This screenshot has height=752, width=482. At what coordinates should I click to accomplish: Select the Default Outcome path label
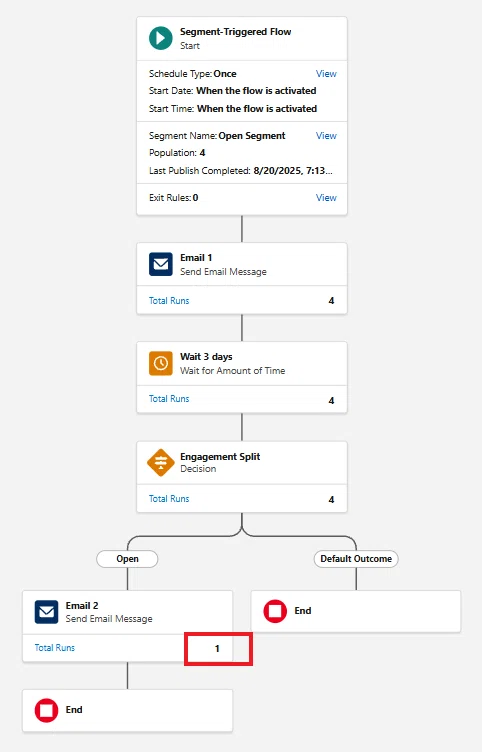click(356, 559)
